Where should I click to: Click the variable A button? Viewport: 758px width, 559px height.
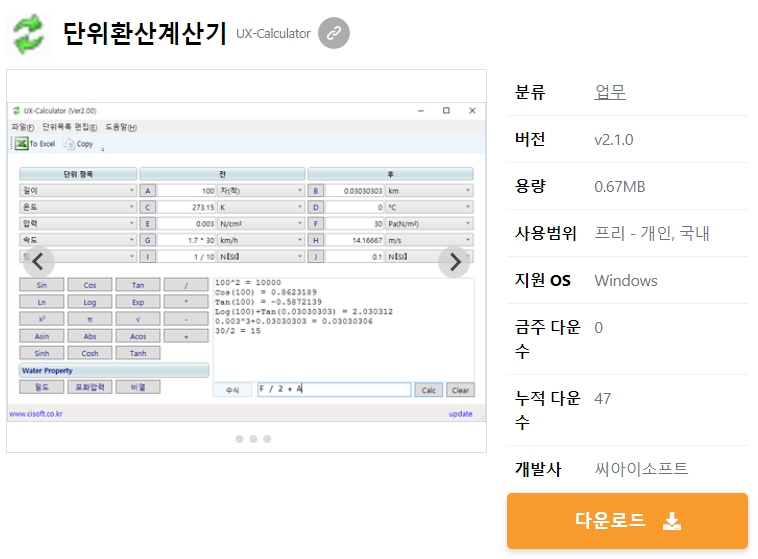(x=147, y=191)
